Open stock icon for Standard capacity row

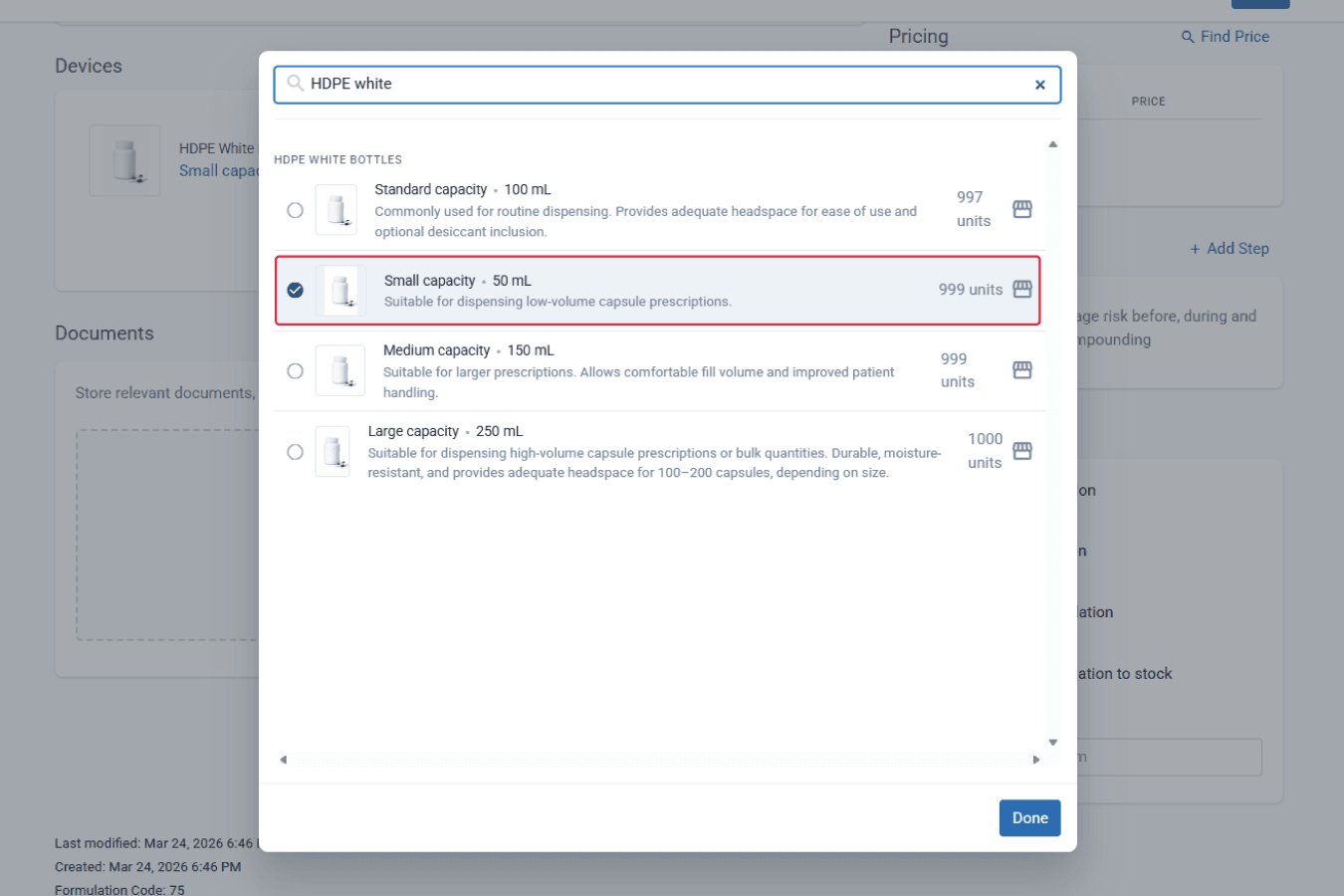pyautogui.click(x=1022, y=209)
